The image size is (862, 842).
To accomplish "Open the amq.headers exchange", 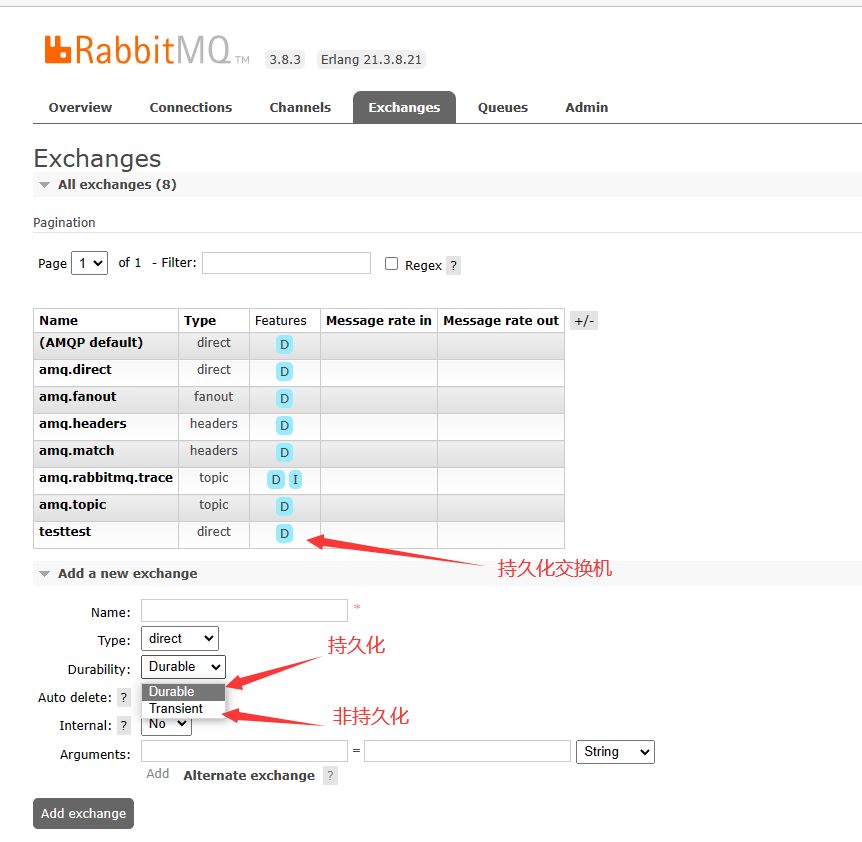I will click(x=82, y=423).
